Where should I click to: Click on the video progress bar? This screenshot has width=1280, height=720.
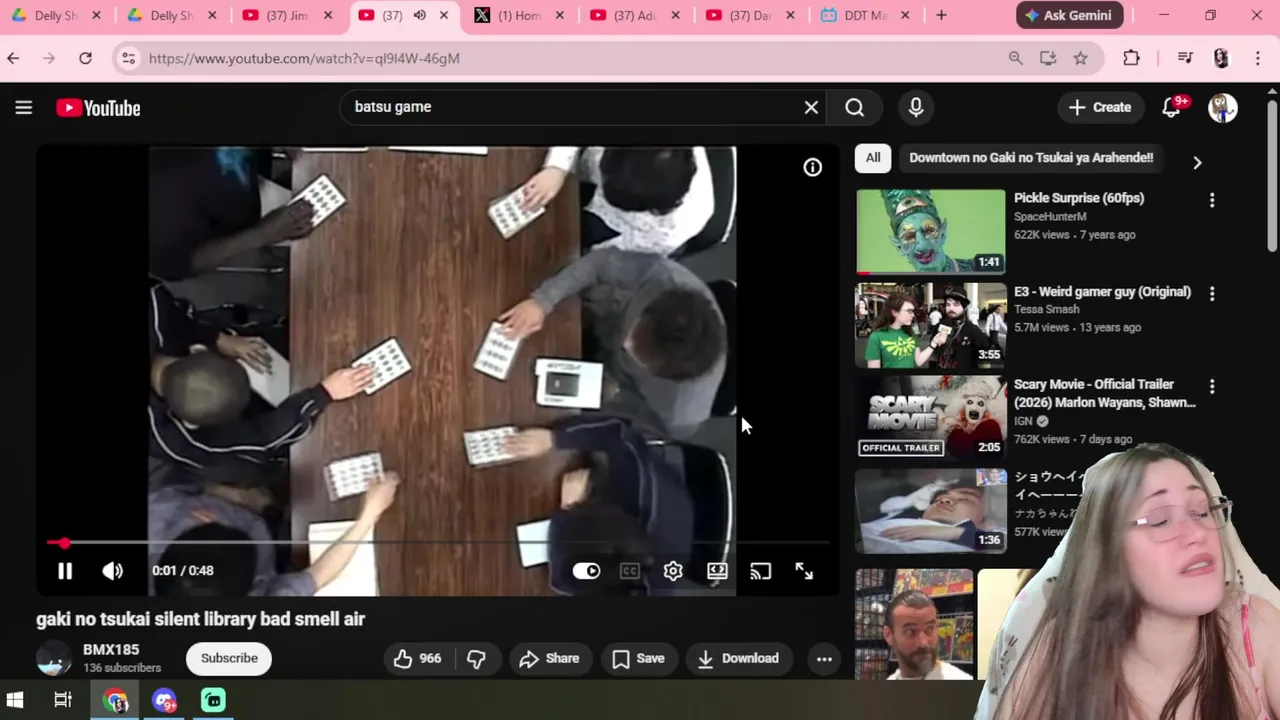437,543
